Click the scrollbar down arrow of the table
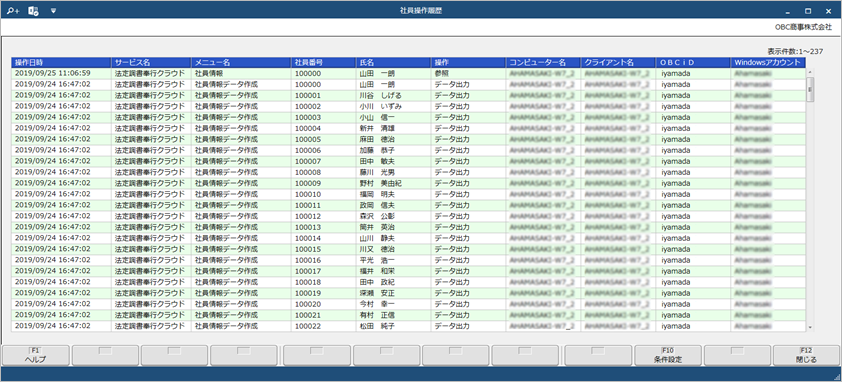Viewport: 842px width, 382px height. pos(810,327)
